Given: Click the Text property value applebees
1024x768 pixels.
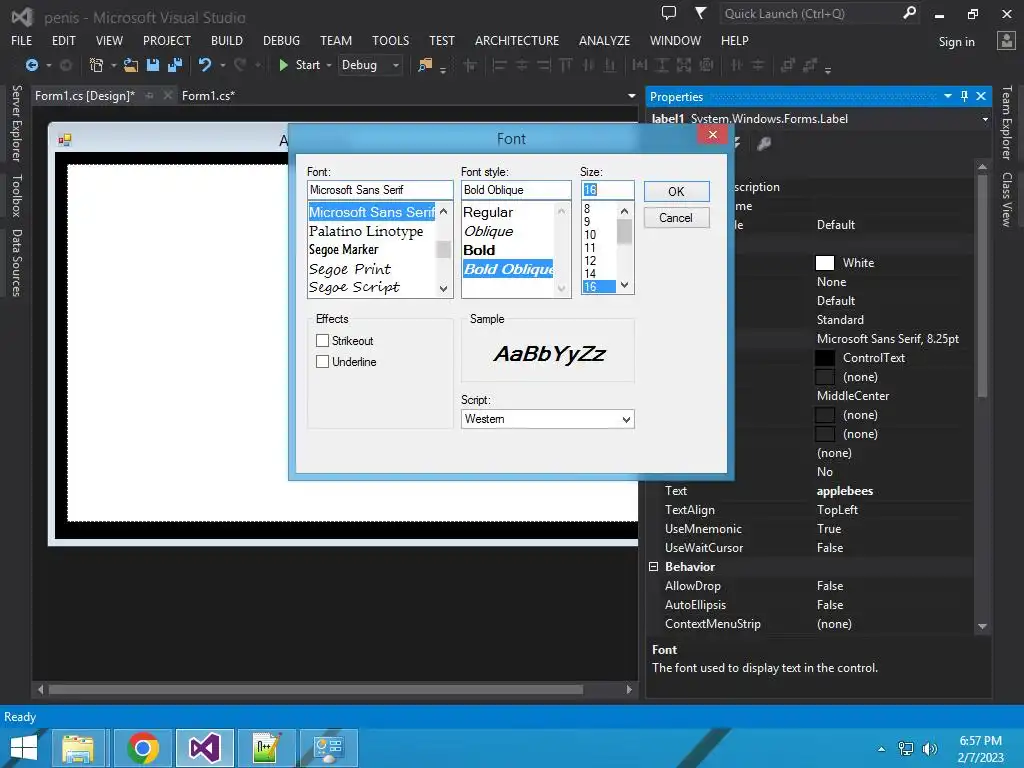Looking at the screenshot, I should pos(845,491).
